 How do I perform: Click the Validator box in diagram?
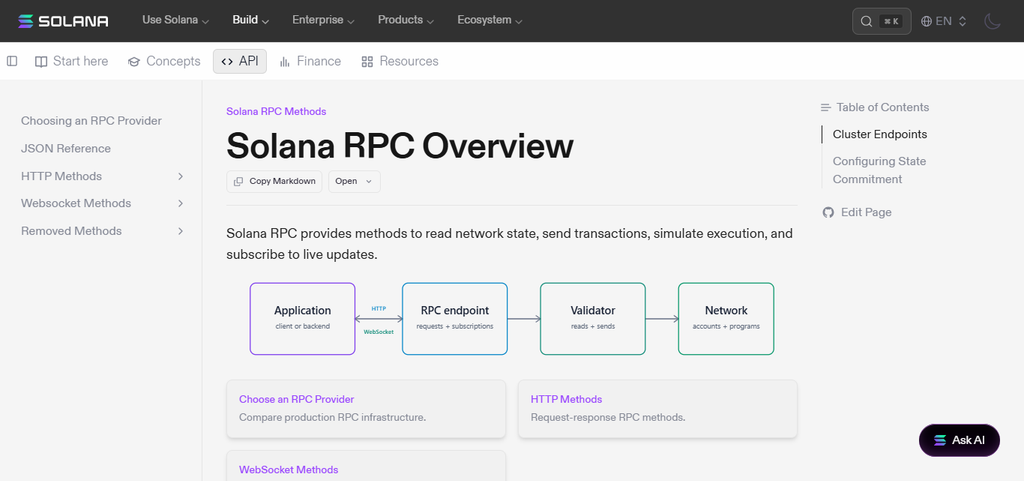click(x=593, y=318)
